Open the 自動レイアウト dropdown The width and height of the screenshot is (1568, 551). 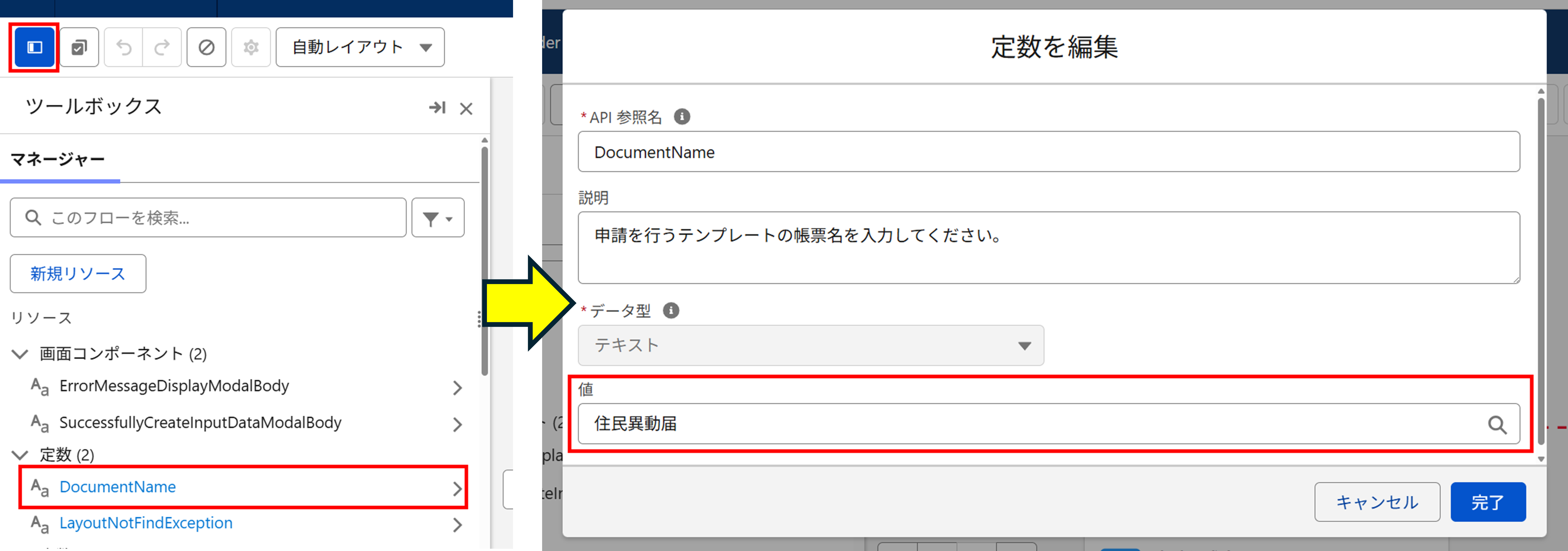[x=360, y=47]
